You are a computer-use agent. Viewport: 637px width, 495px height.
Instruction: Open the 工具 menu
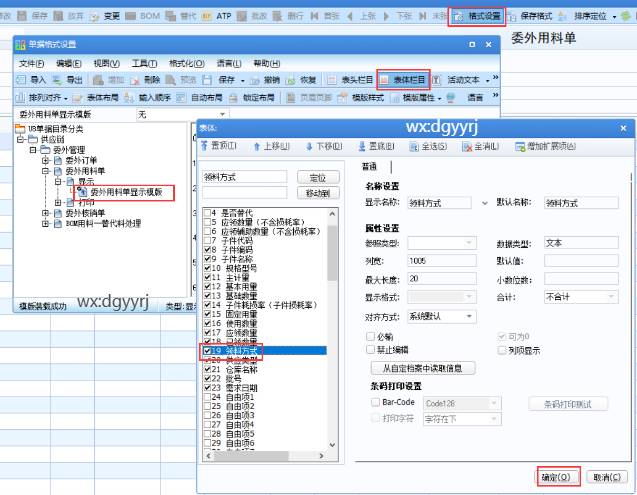tap(146, 63)
